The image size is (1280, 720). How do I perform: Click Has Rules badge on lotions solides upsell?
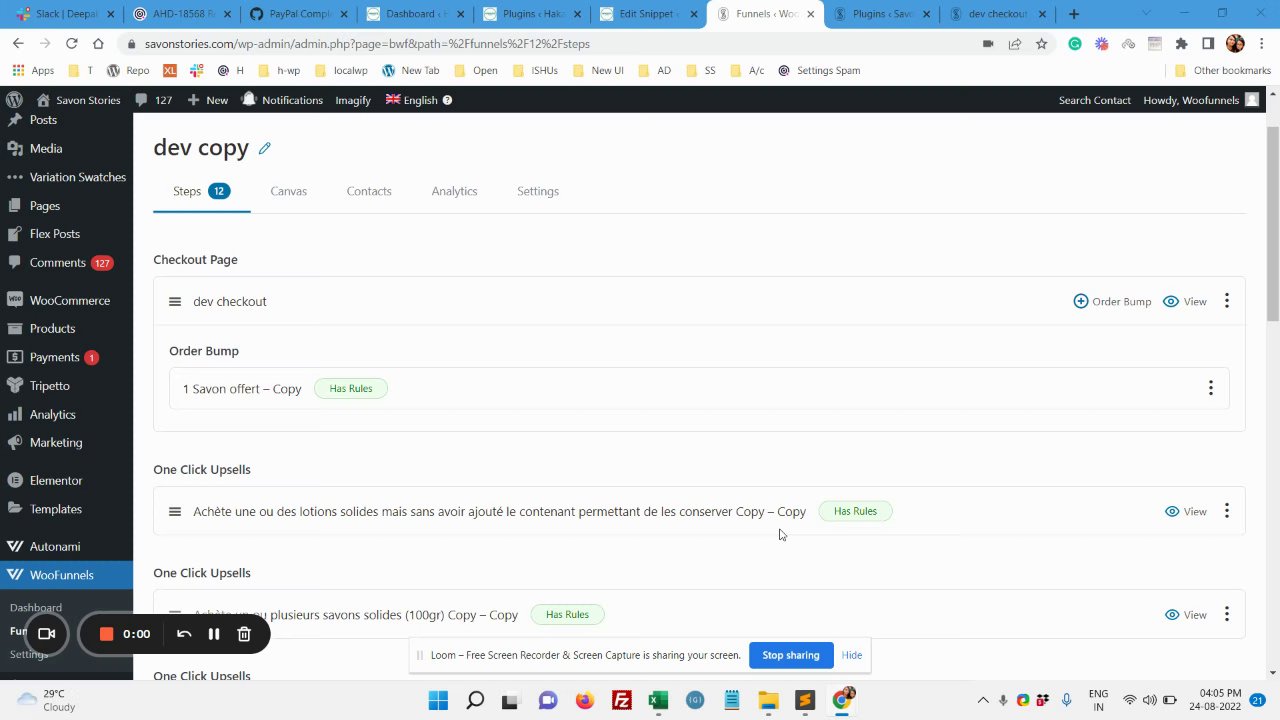click(855, 511)
